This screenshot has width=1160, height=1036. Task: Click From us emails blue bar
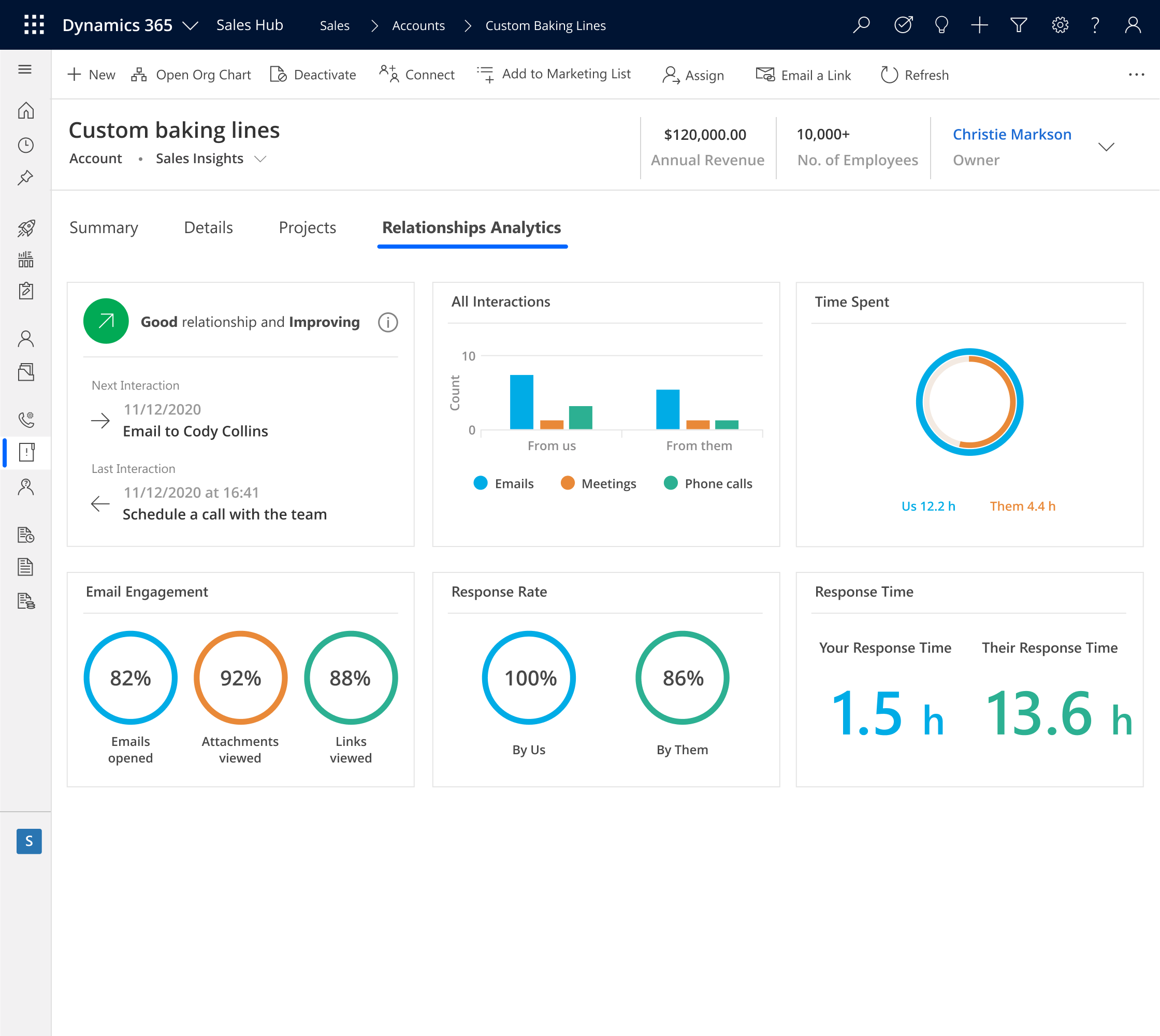521,402
